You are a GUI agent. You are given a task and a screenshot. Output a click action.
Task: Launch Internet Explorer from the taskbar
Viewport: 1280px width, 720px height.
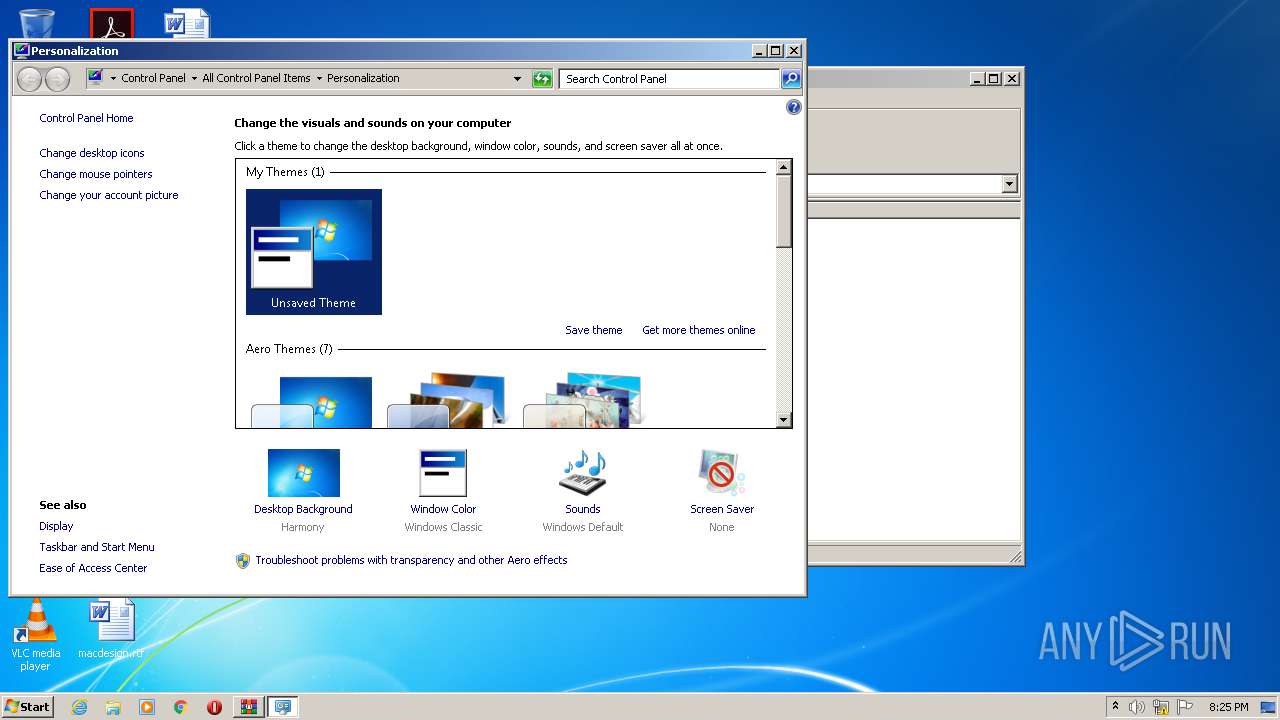79,707
